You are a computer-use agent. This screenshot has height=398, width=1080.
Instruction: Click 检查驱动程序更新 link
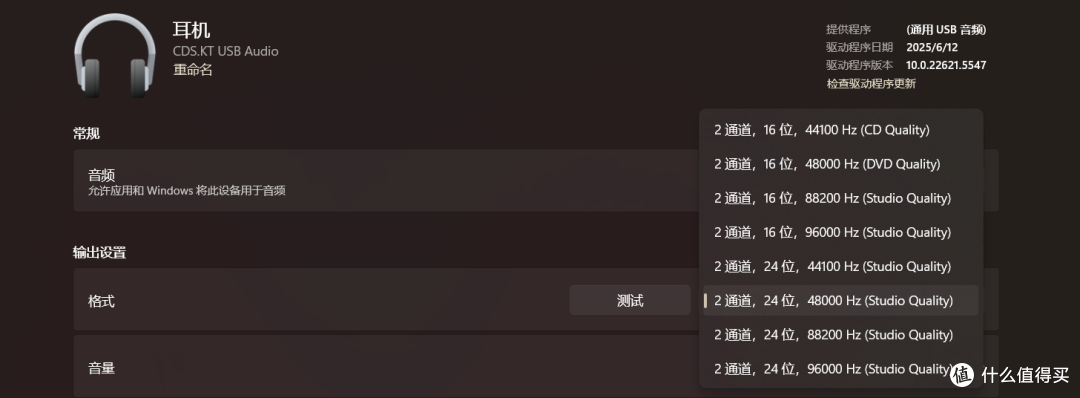871,83
